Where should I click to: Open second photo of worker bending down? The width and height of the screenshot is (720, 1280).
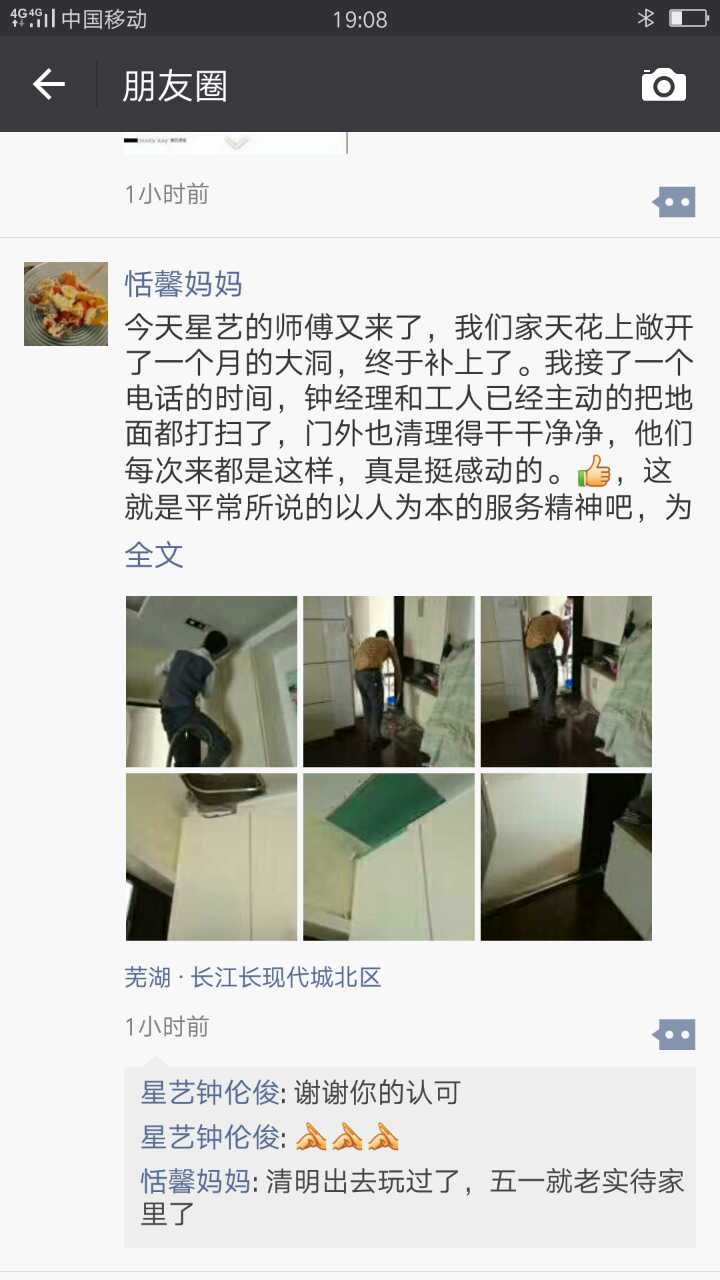[566, 681]
